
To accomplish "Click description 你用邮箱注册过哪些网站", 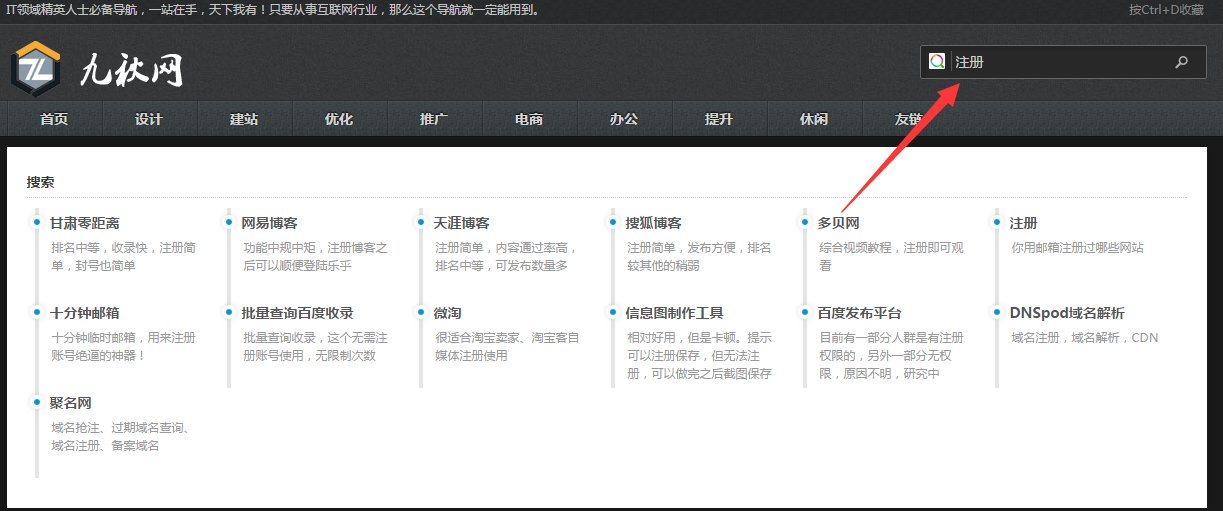I will 1078,247.
